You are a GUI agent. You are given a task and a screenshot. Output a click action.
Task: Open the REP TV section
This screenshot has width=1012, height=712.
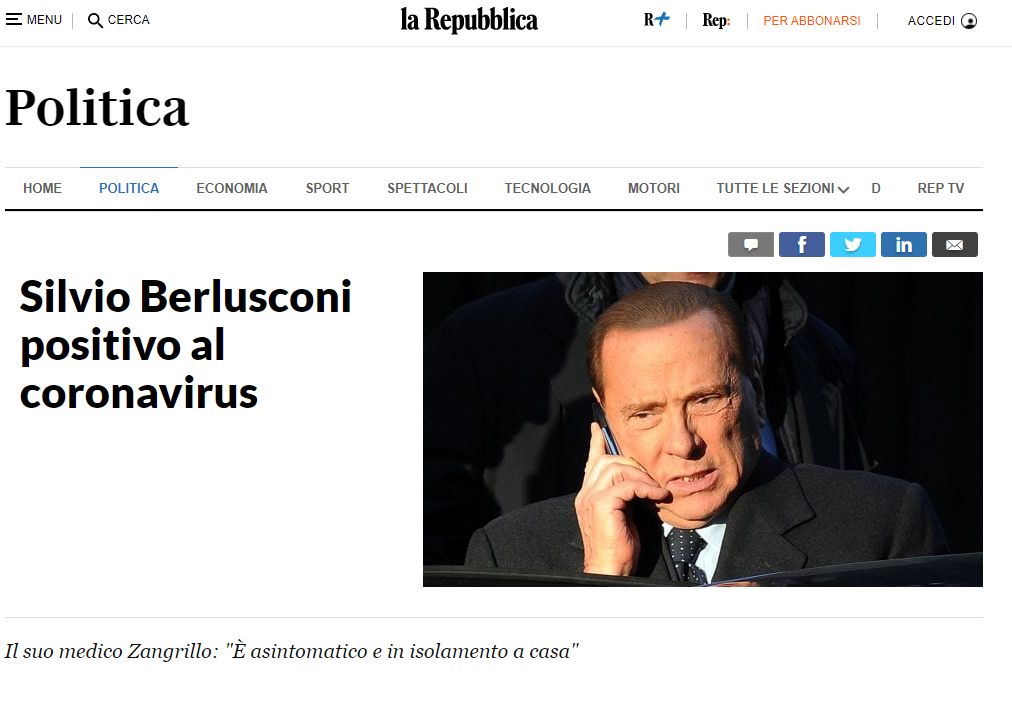pos(940,188)
